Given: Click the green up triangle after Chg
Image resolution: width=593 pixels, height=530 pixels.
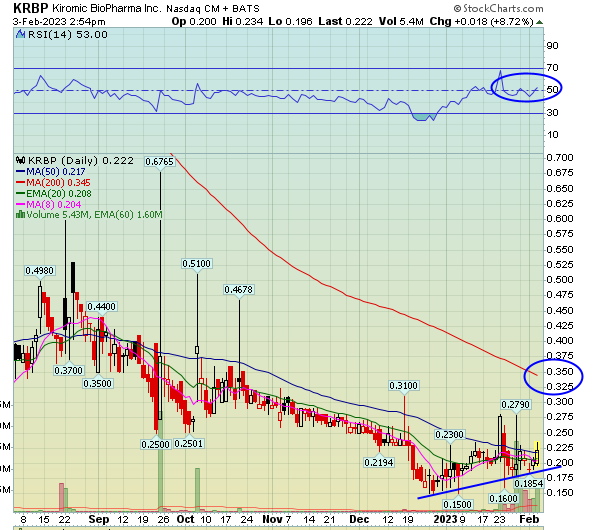Looking at the screenshot, I should coord(540,22).
